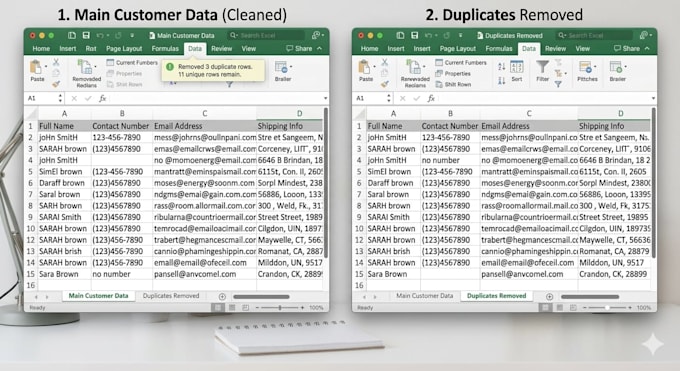Open Page Layout tab in Duplicates Removed window
This screenshot has height=371, width=680.
pos(458,49)
